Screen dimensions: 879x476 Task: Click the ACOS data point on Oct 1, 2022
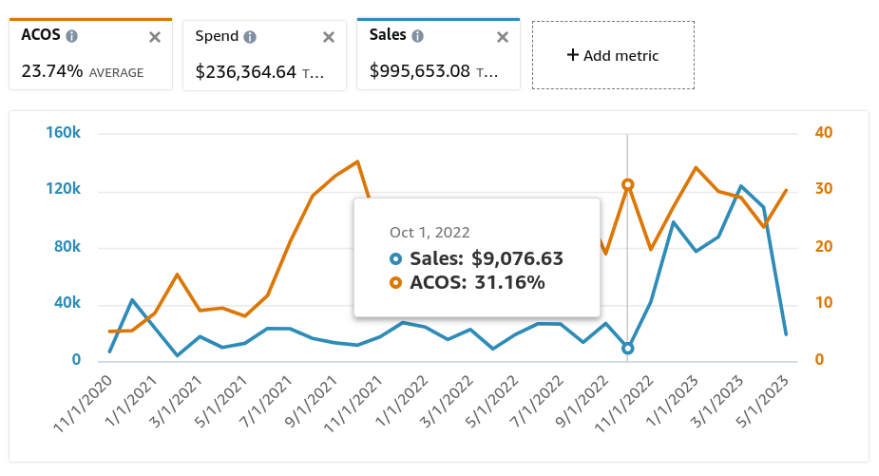click(628, 184)
